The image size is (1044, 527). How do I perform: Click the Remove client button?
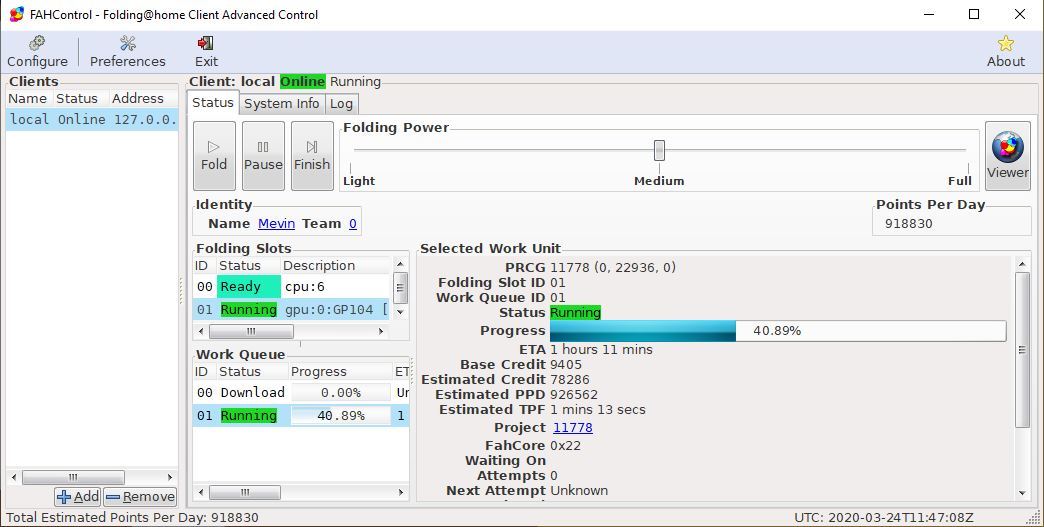point(140,496)
